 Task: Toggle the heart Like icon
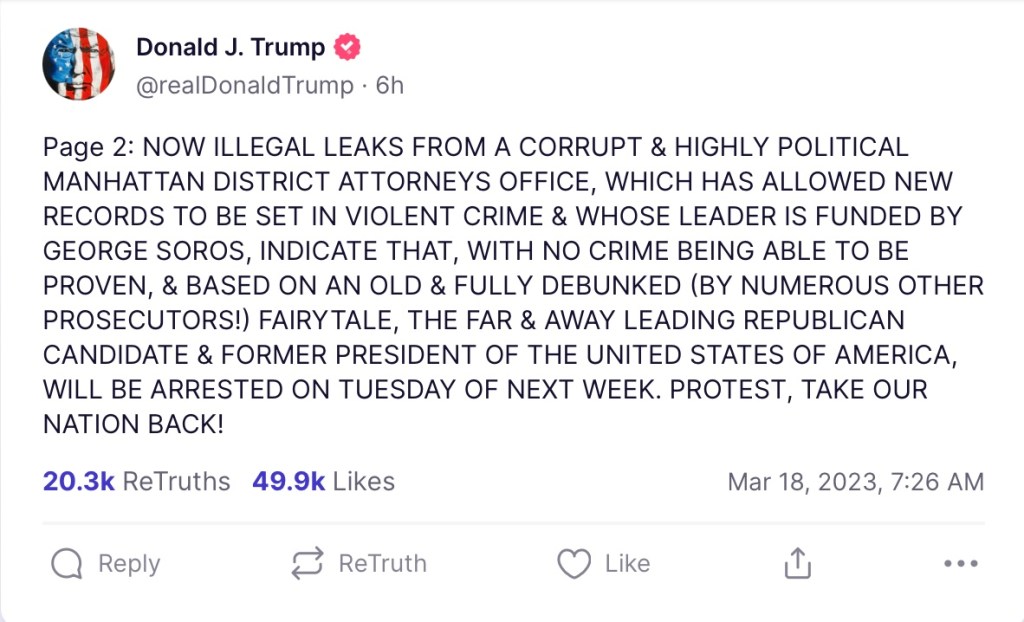pyautogui.click(x=573, y=565)
